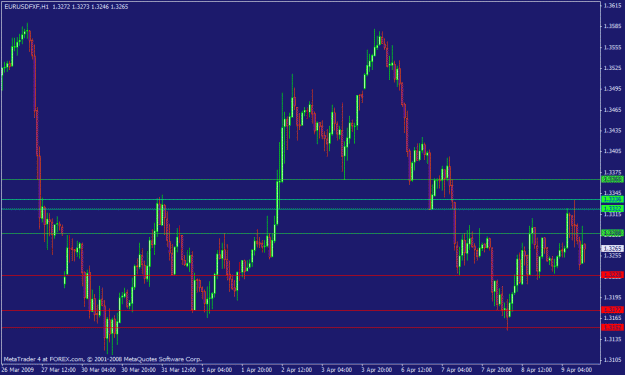This screenshot has width=625, height=375.
Task: Click the 9 Apr 04:00 time label
Action: [577, 370]
